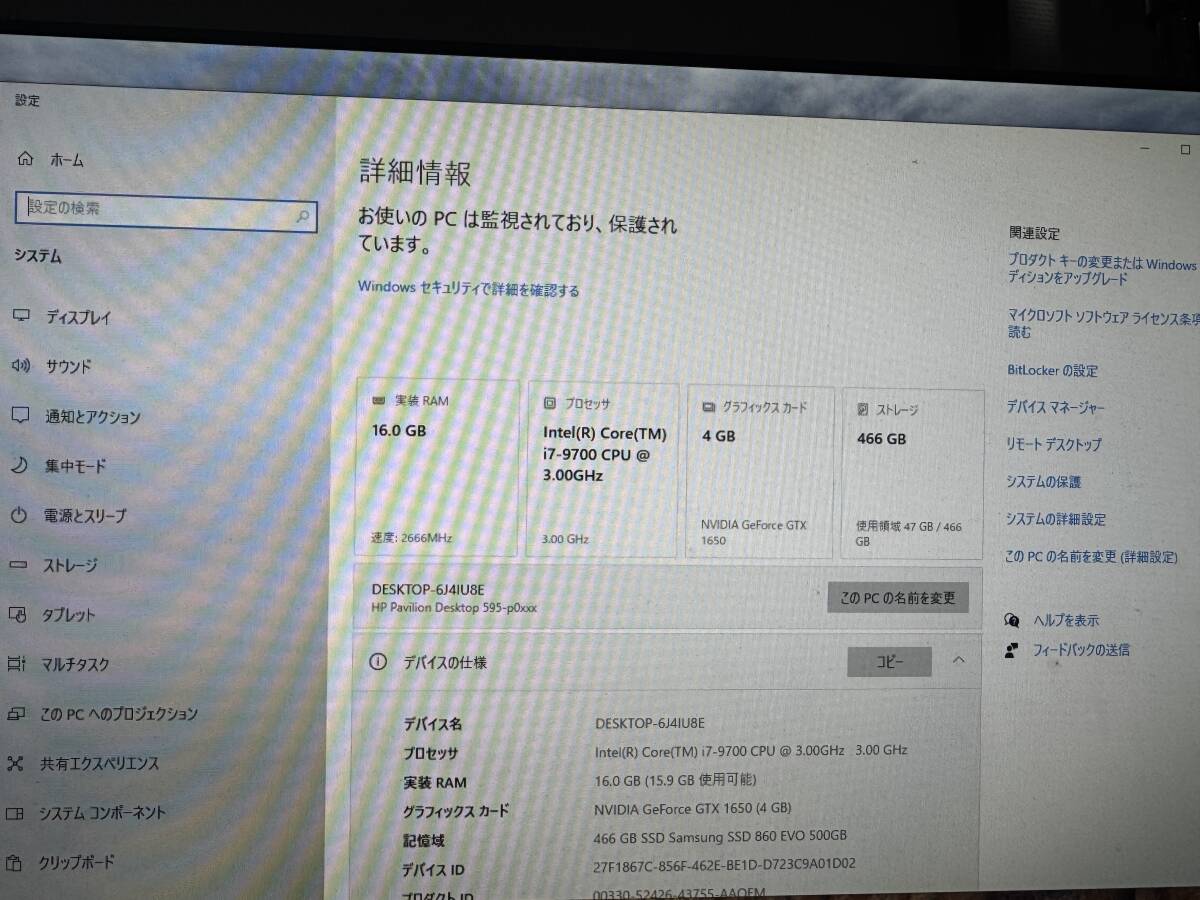The height and width of the screenshot is (900, 1200).
Task: Click この PC の名前を変更 button
Action: [898, 598]
